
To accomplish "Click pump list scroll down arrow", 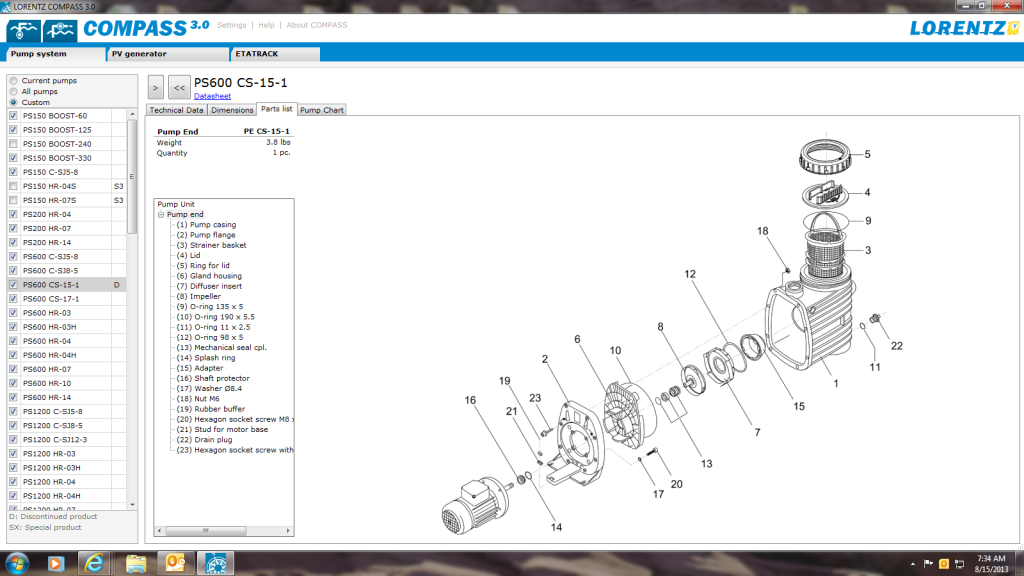I will 133,505.
